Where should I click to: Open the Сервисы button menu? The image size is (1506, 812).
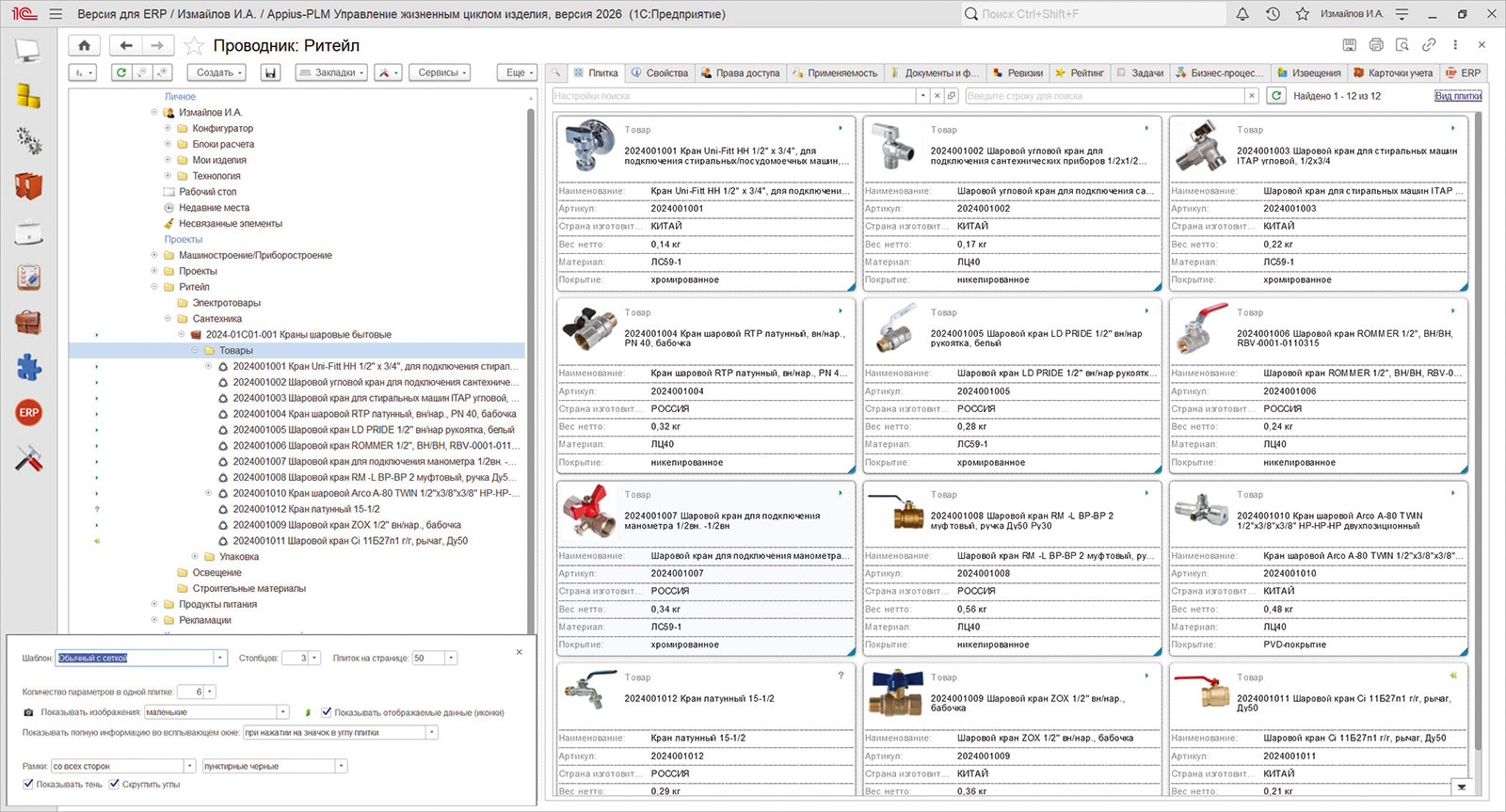[x=442, y=72]
